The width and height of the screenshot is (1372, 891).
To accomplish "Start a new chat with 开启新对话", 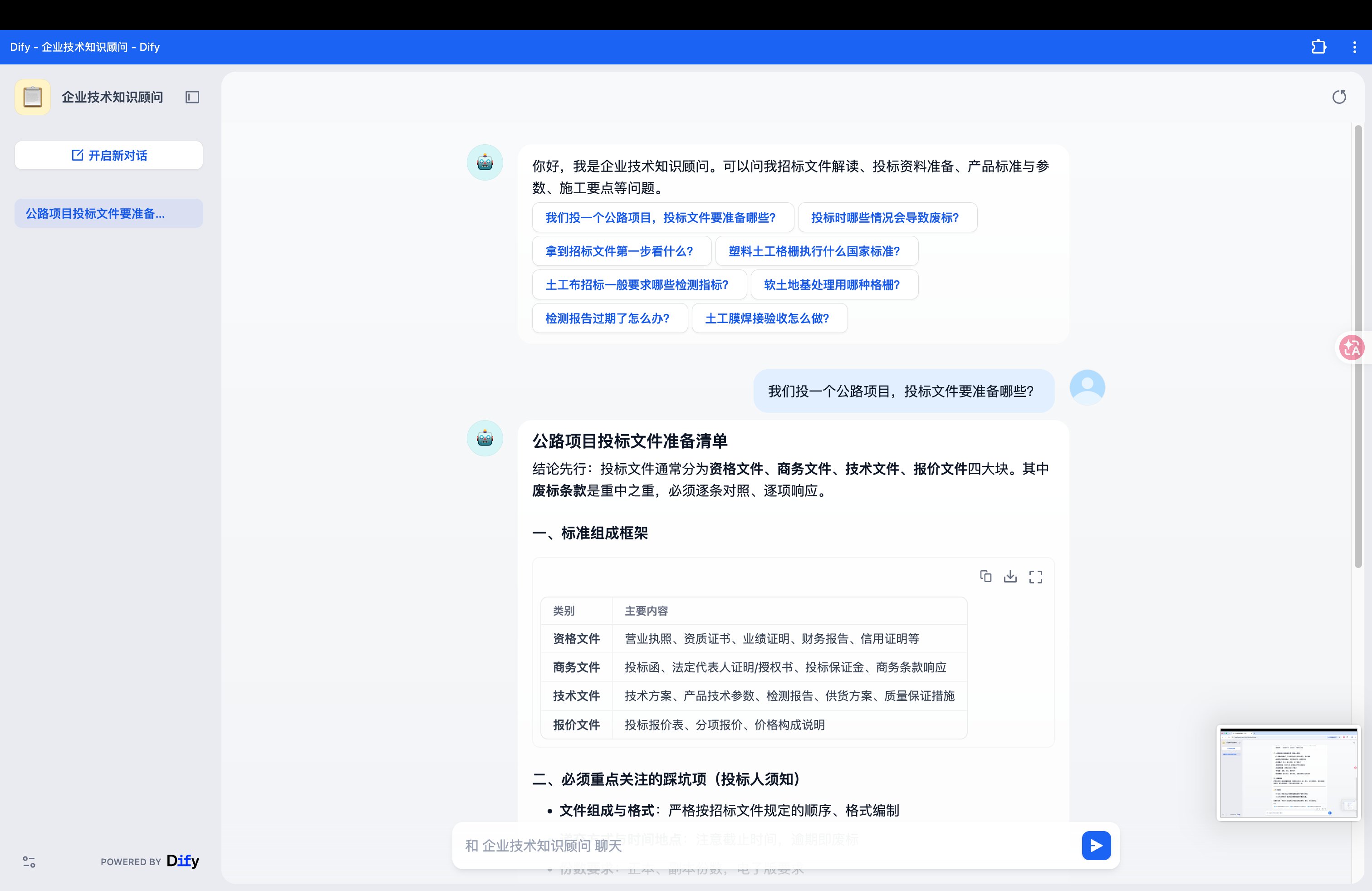I will (109, 155).
